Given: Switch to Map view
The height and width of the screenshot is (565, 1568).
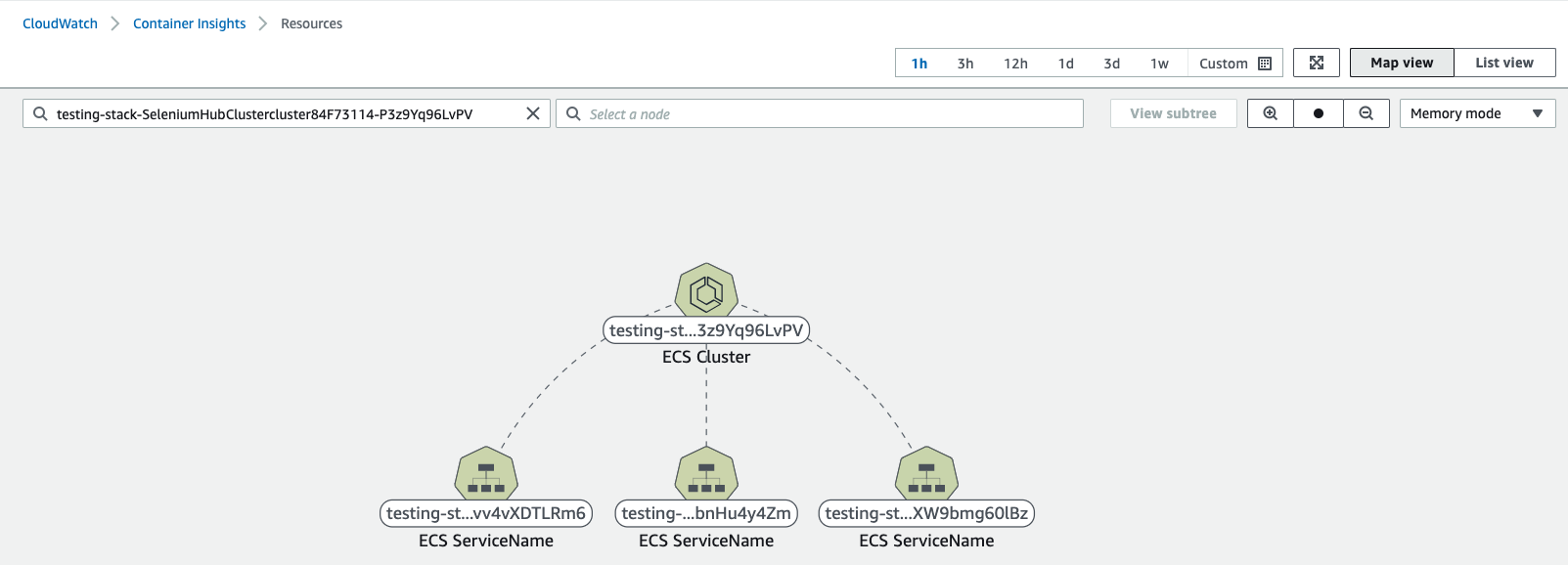Looking at the screenshot, I should tap(1402, 63).
